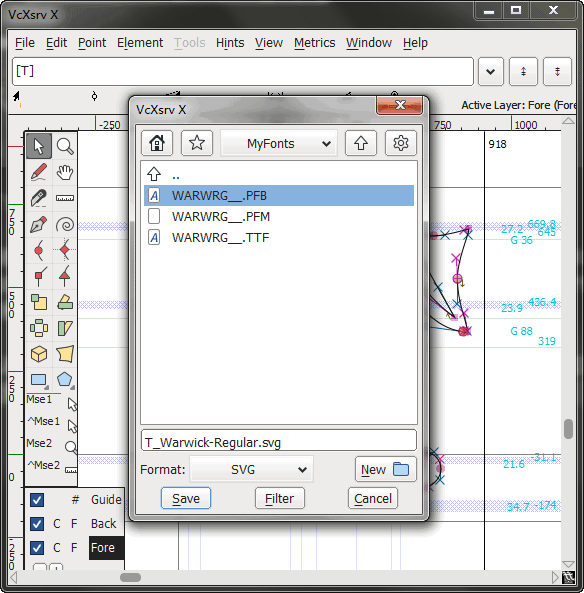584x593 pixels.
Task: Choose the hand scroll tool
Action: click(x=65, y=172)
